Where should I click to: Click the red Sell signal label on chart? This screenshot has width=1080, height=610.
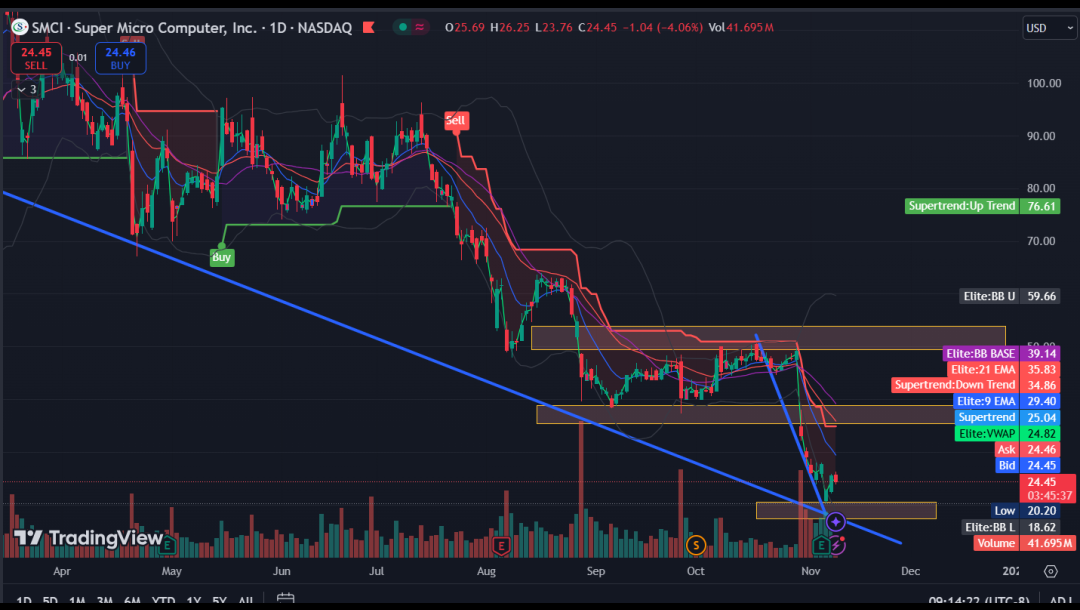456,120
